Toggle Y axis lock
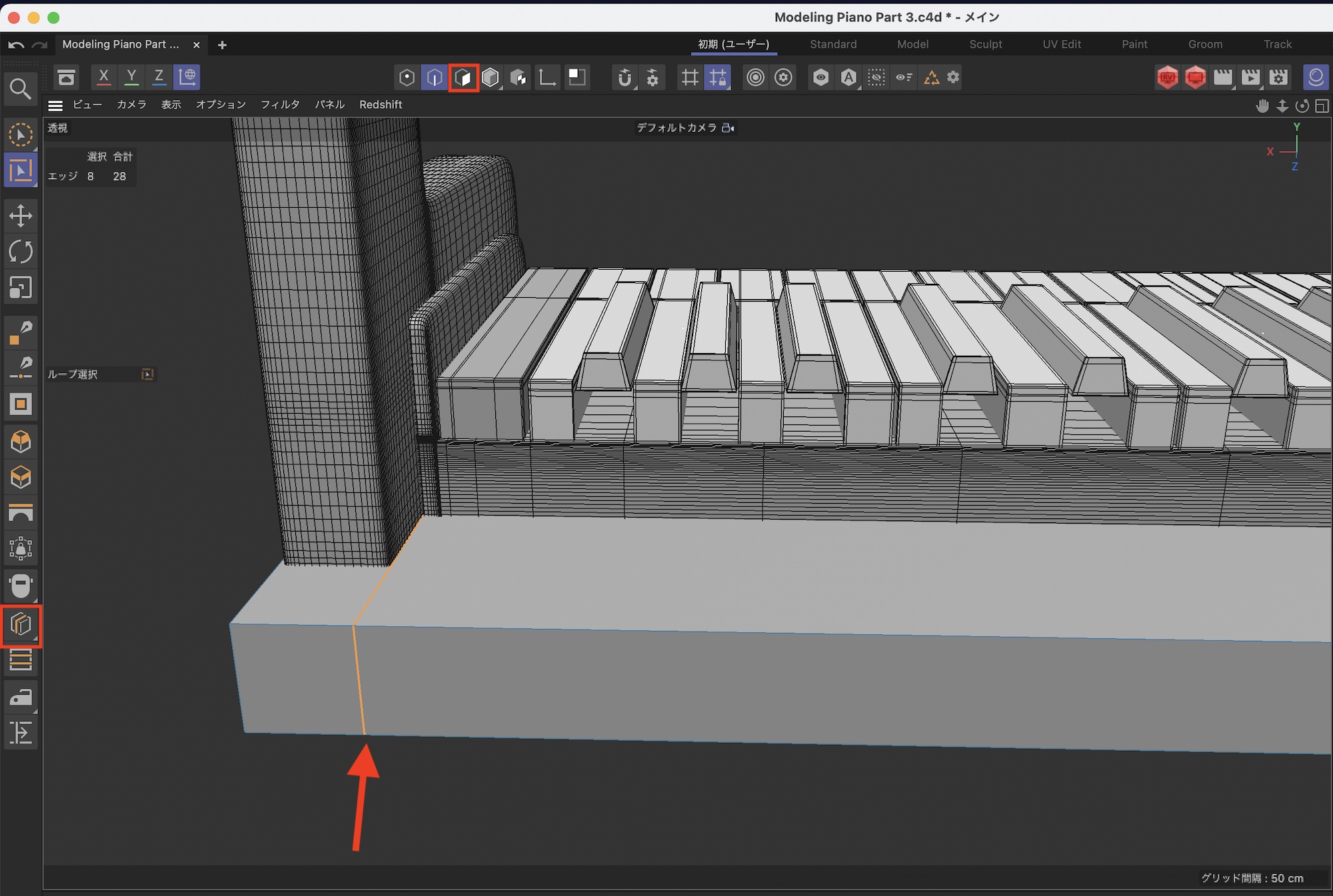Screen dimensions: 1333x896 click(131, 77)
